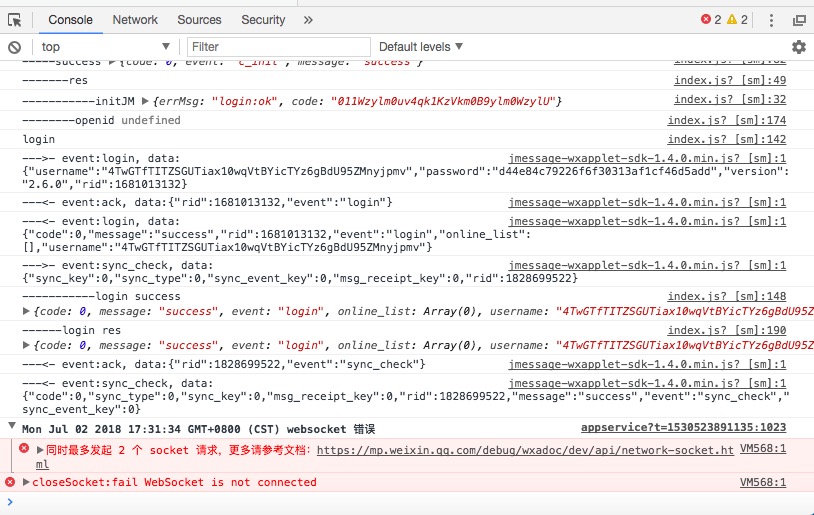
Task: Open console settings gear icon
Action: point(798,47)
